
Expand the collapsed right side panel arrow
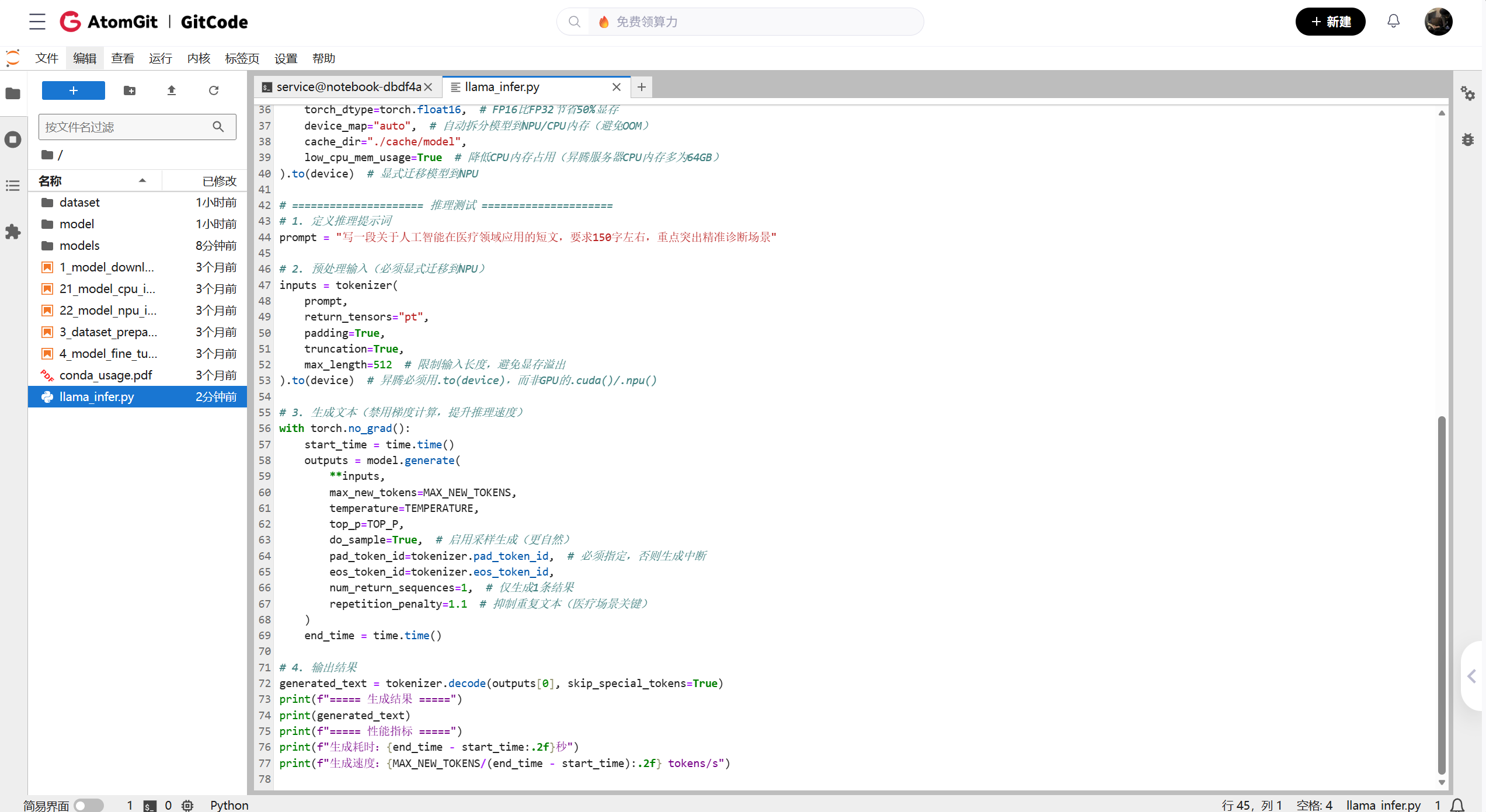click(x=1472, y=676)
